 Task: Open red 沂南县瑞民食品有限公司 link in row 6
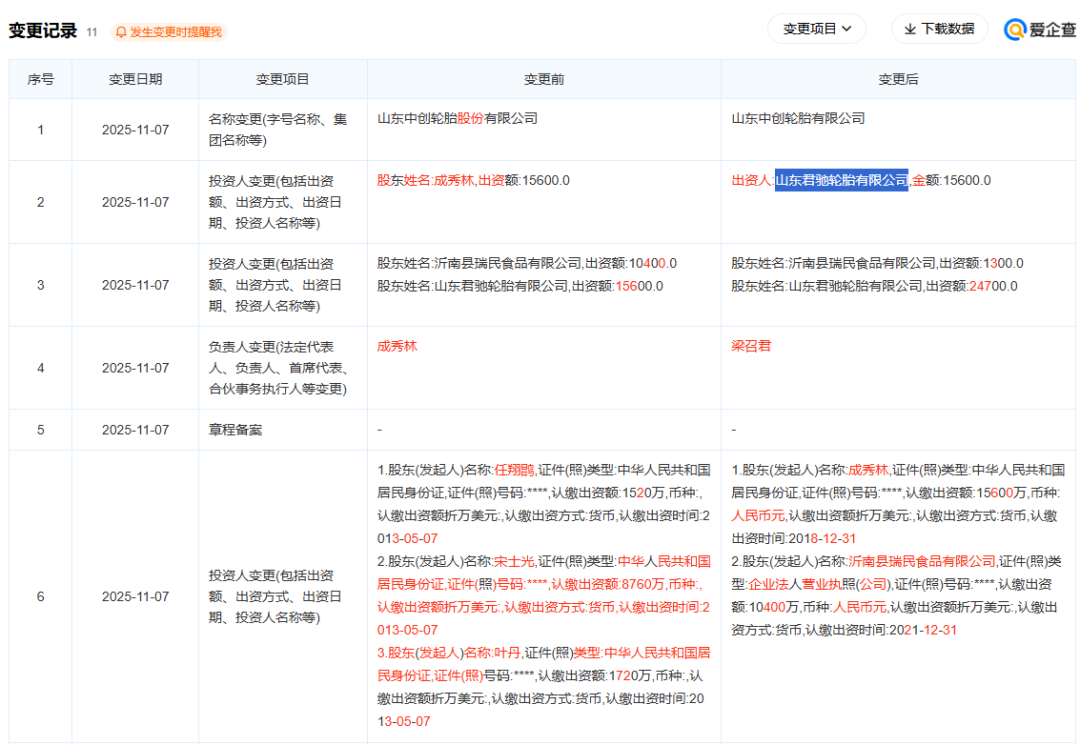[x=922, y=561]
